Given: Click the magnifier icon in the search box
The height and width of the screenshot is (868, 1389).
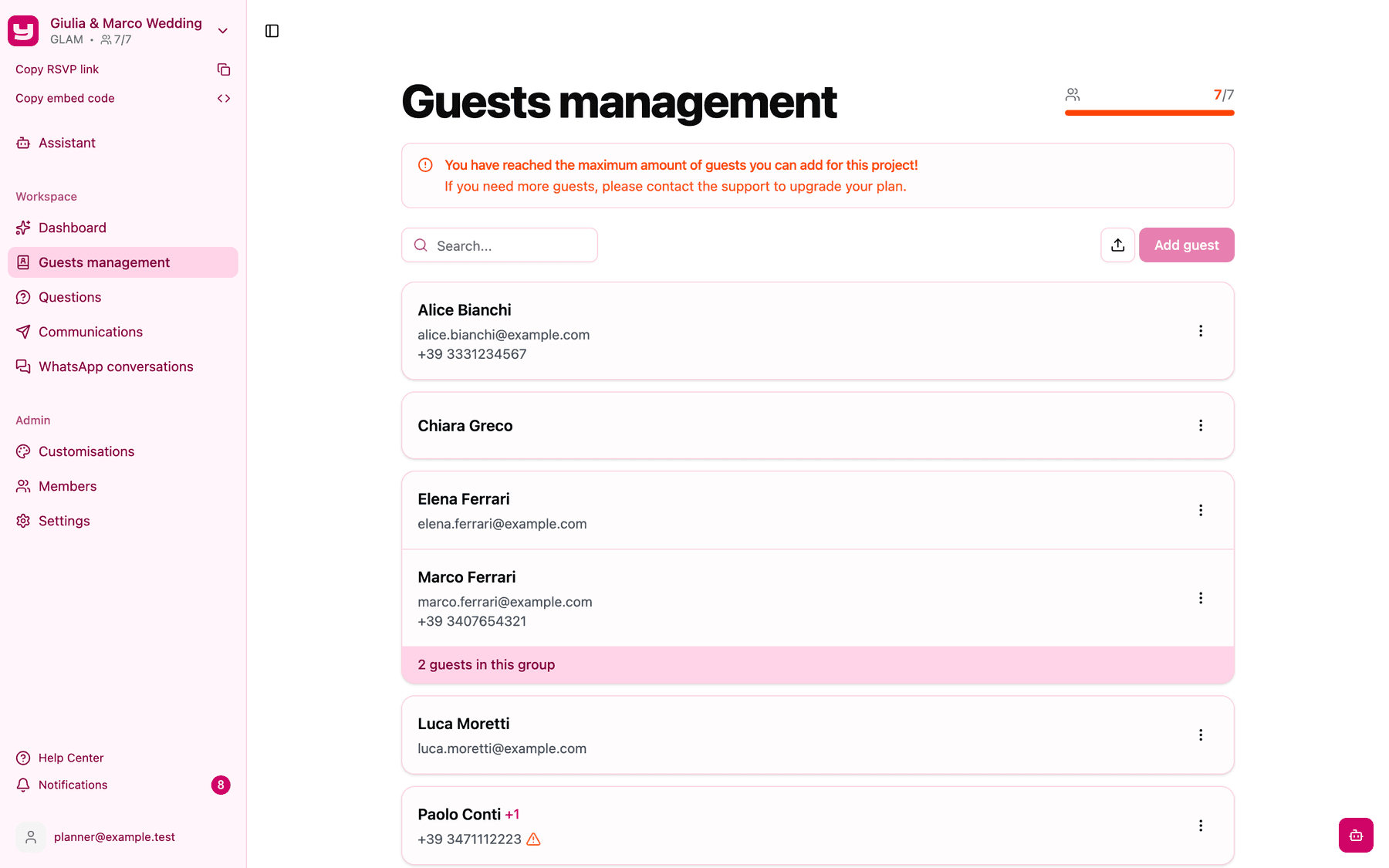Looking at the screenshot, I should click(421, 245).
